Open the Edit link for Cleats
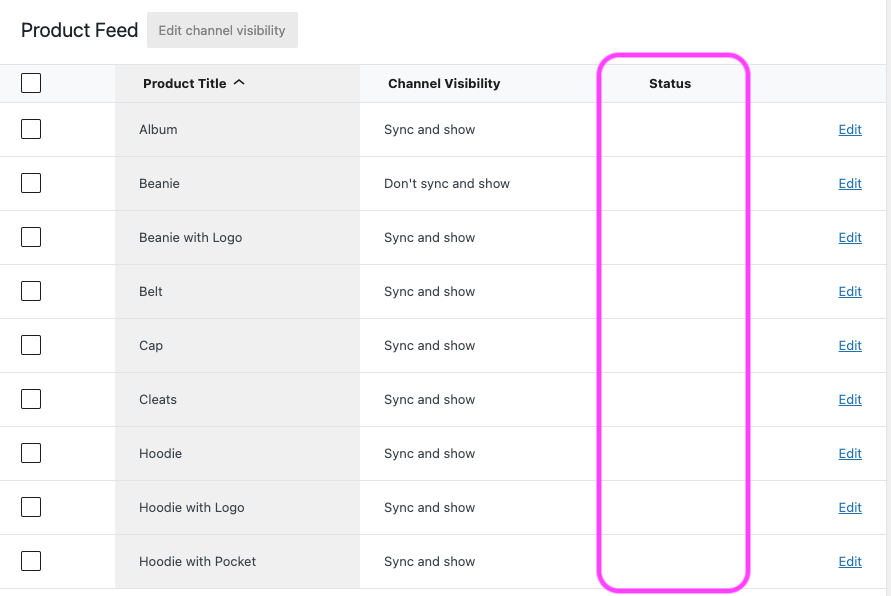Screen dimensions: 891x596 pyautogui.click(x=849, y=399)
